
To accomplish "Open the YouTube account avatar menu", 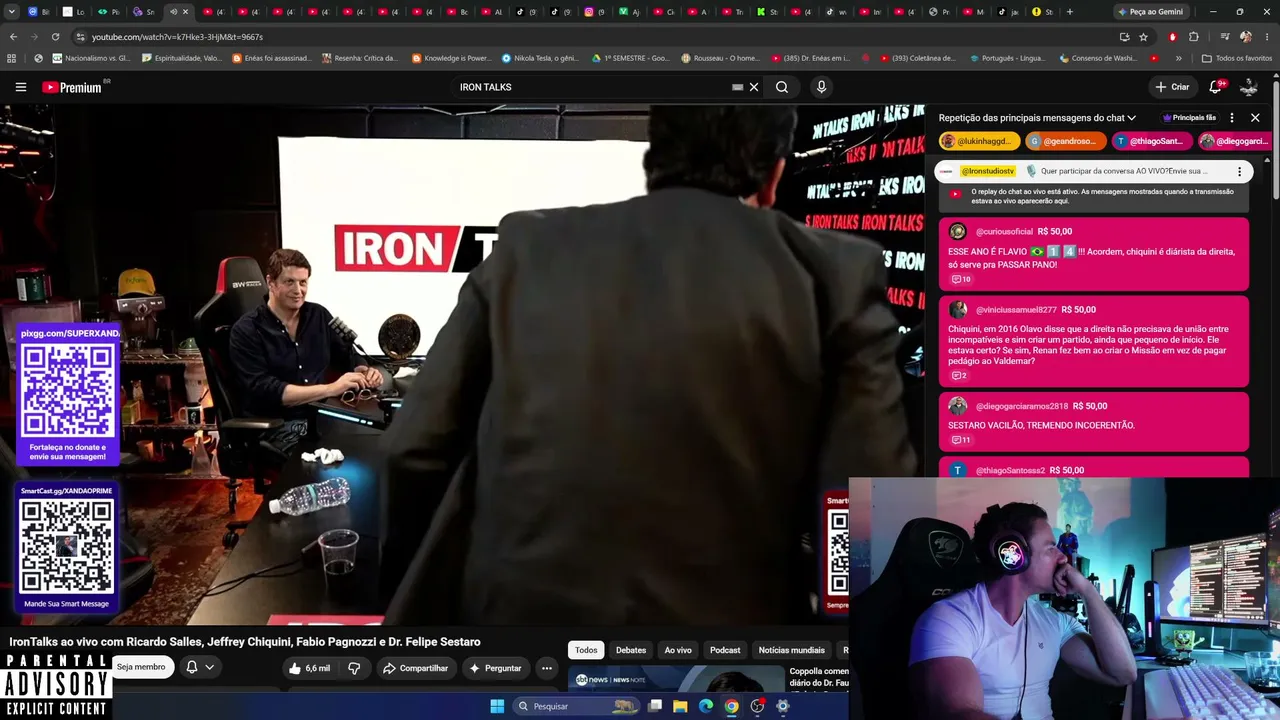I will pyautogui.click(x=1248, y=87).
